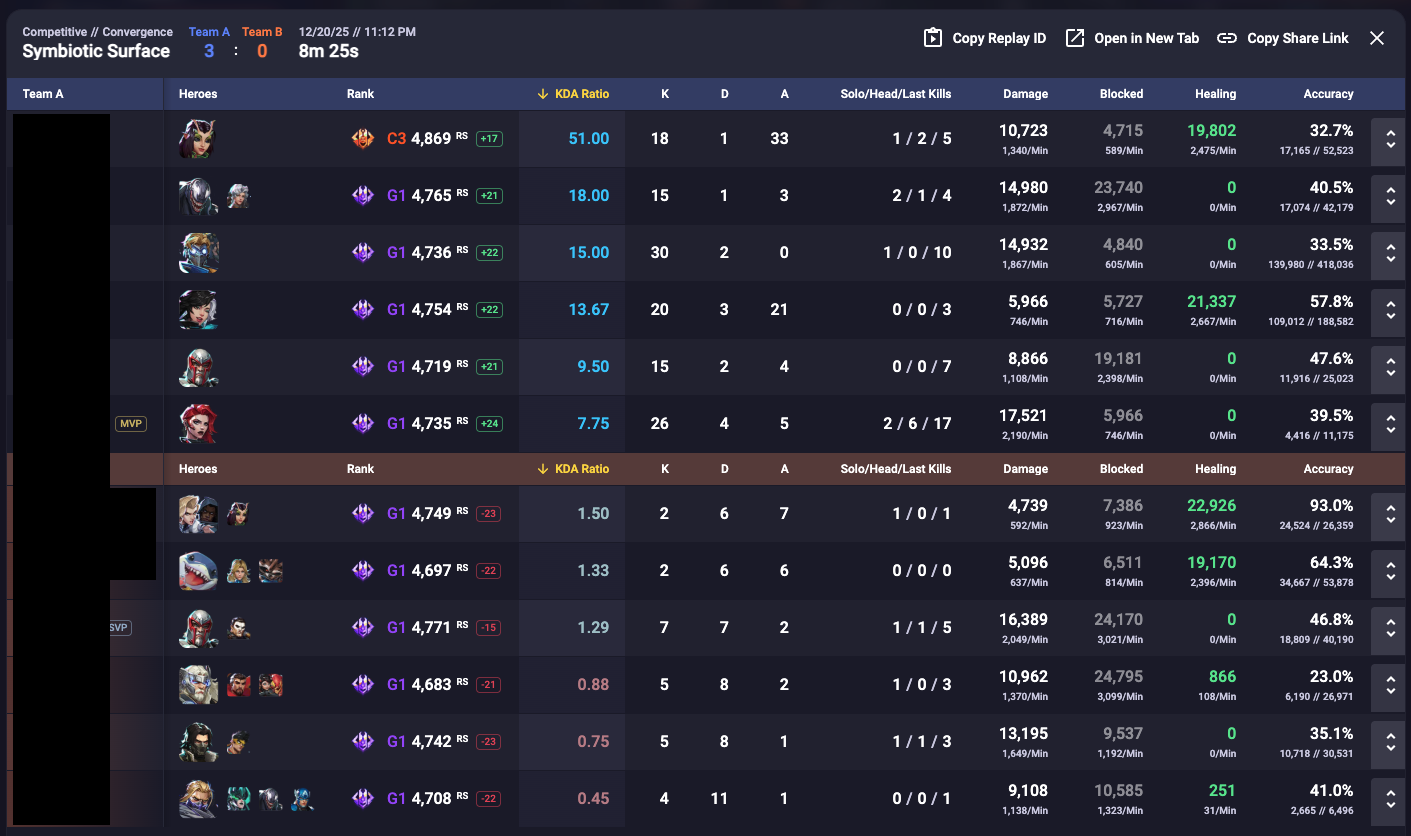The height and width of the screenshot is (836, 1411).
Task: Click the rank emblem beside G1 4,708
Action: click(363, 799)
